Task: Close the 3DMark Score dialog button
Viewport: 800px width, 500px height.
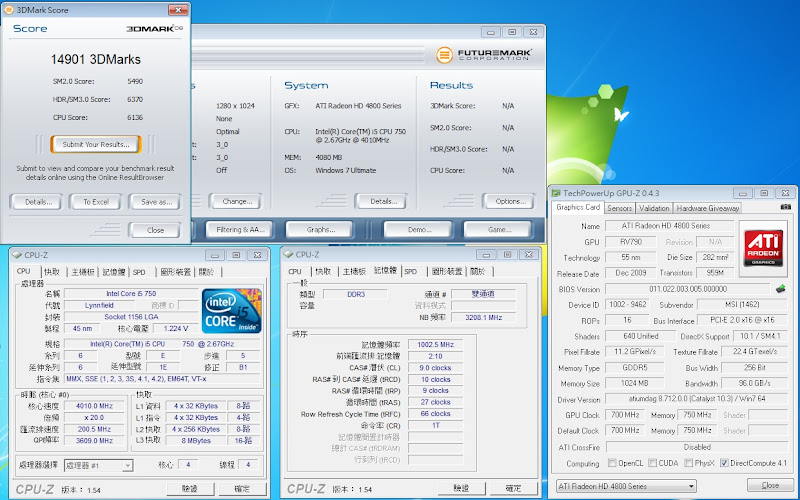Action: pos(155,230)
